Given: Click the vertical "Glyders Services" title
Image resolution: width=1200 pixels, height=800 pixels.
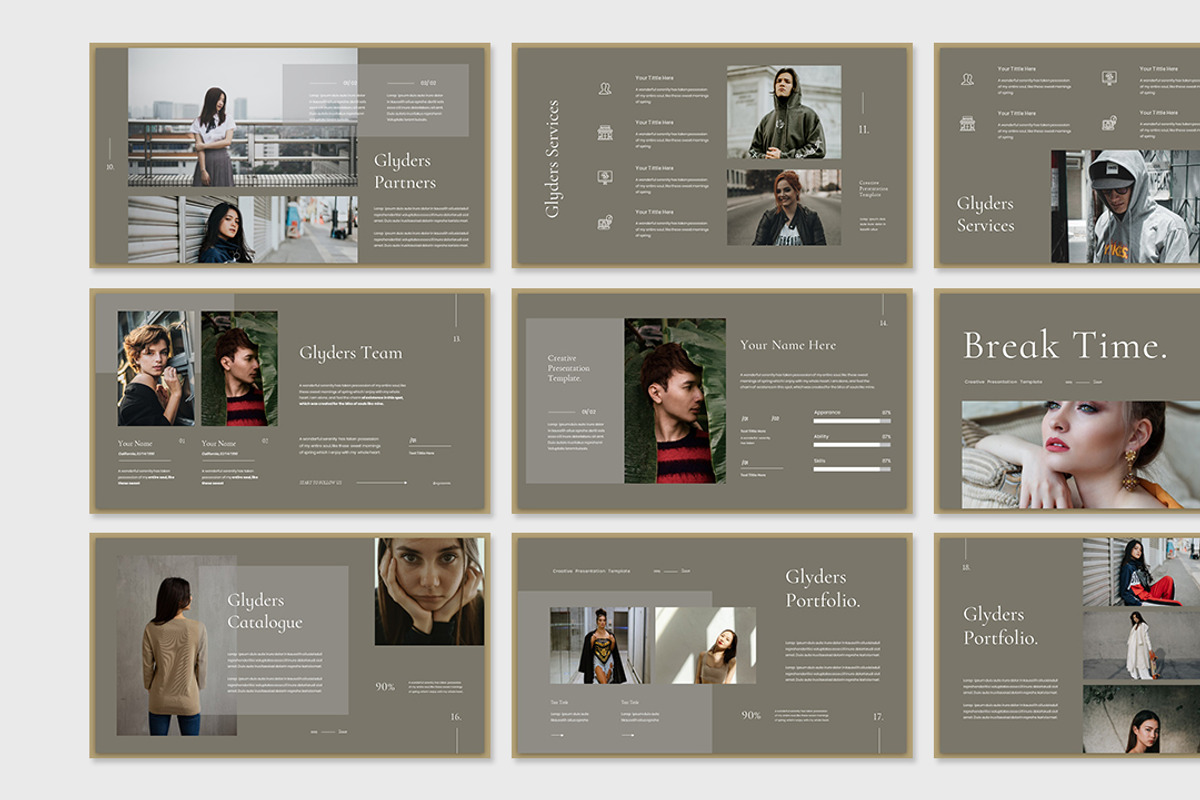Looking at the screenshot, I should [552, 158].
